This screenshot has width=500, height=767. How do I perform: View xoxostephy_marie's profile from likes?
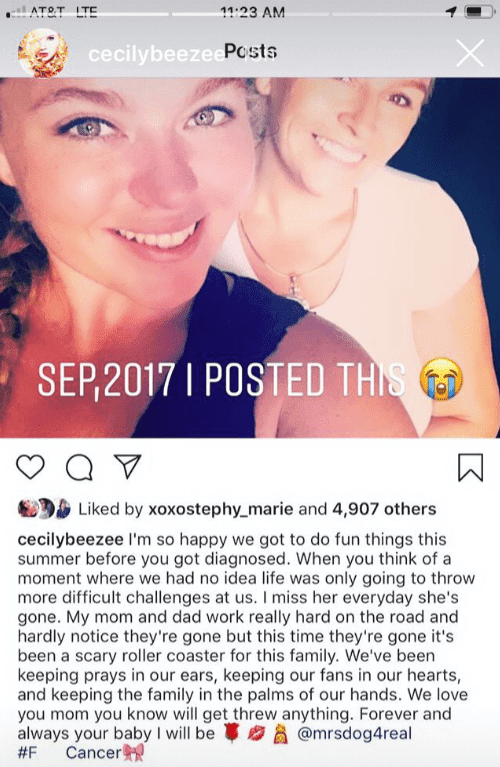point(221,509)
